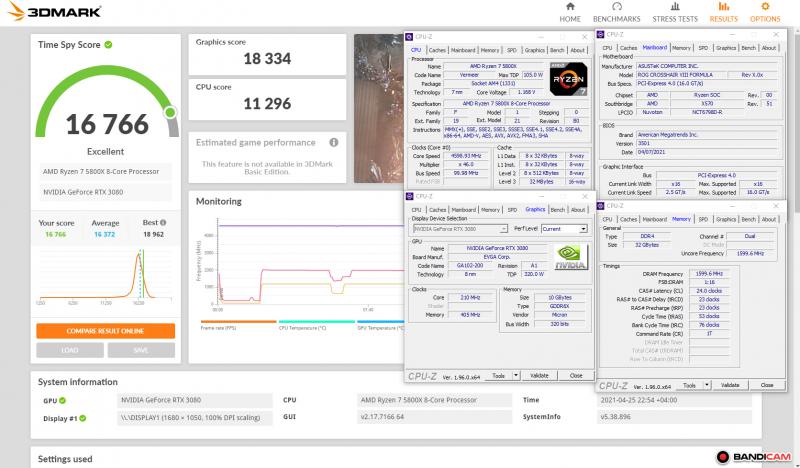
Task: Switch to Caches tab in CPU window
Action: pos(437,49)
